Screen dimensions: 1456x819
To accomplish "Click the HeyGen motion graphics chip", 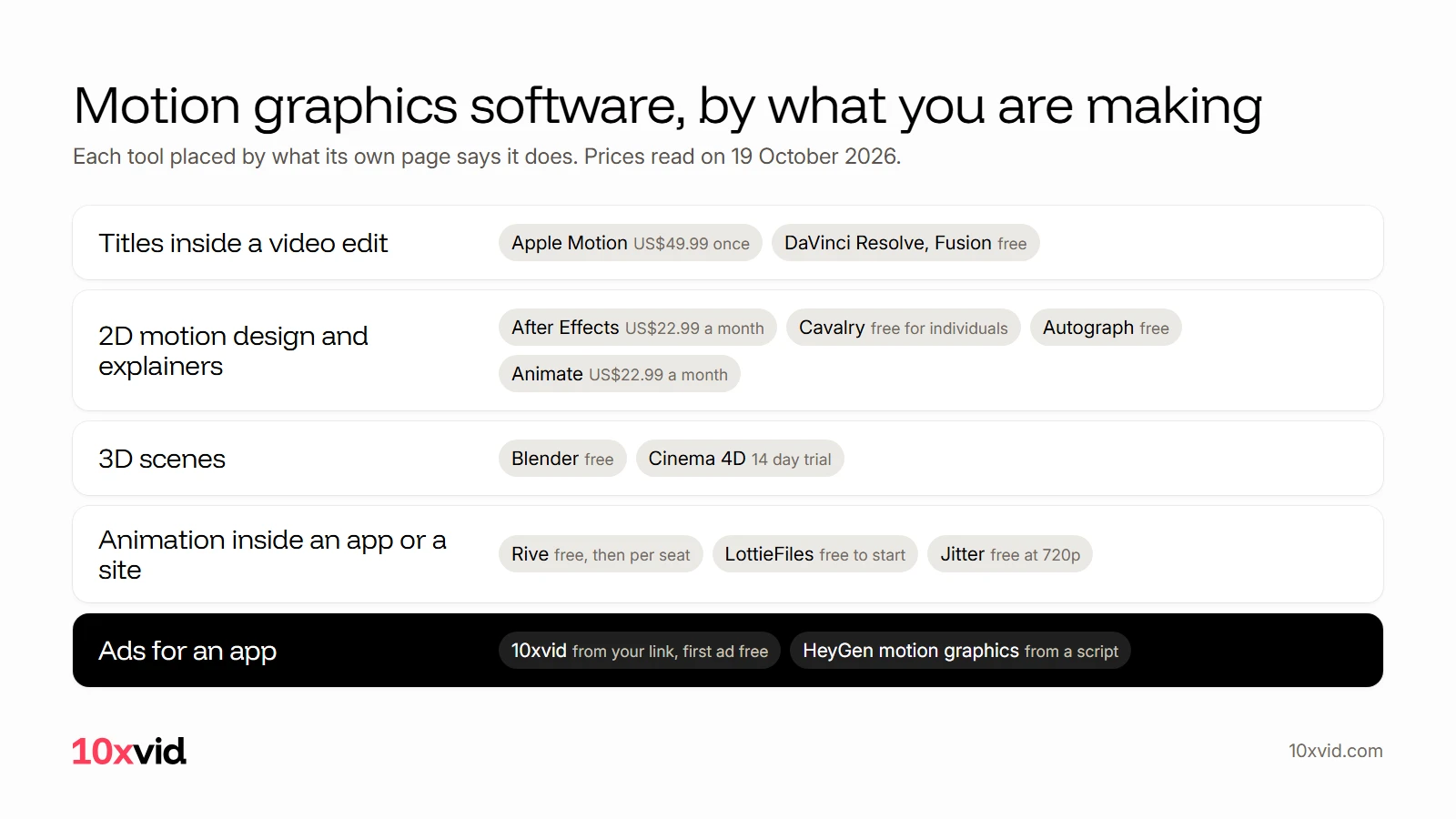I will pos(960,651).
